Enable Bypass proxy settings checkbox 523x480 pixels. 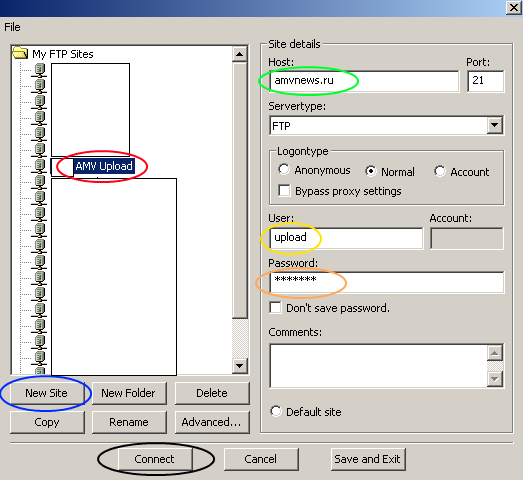tap(284, 190)
